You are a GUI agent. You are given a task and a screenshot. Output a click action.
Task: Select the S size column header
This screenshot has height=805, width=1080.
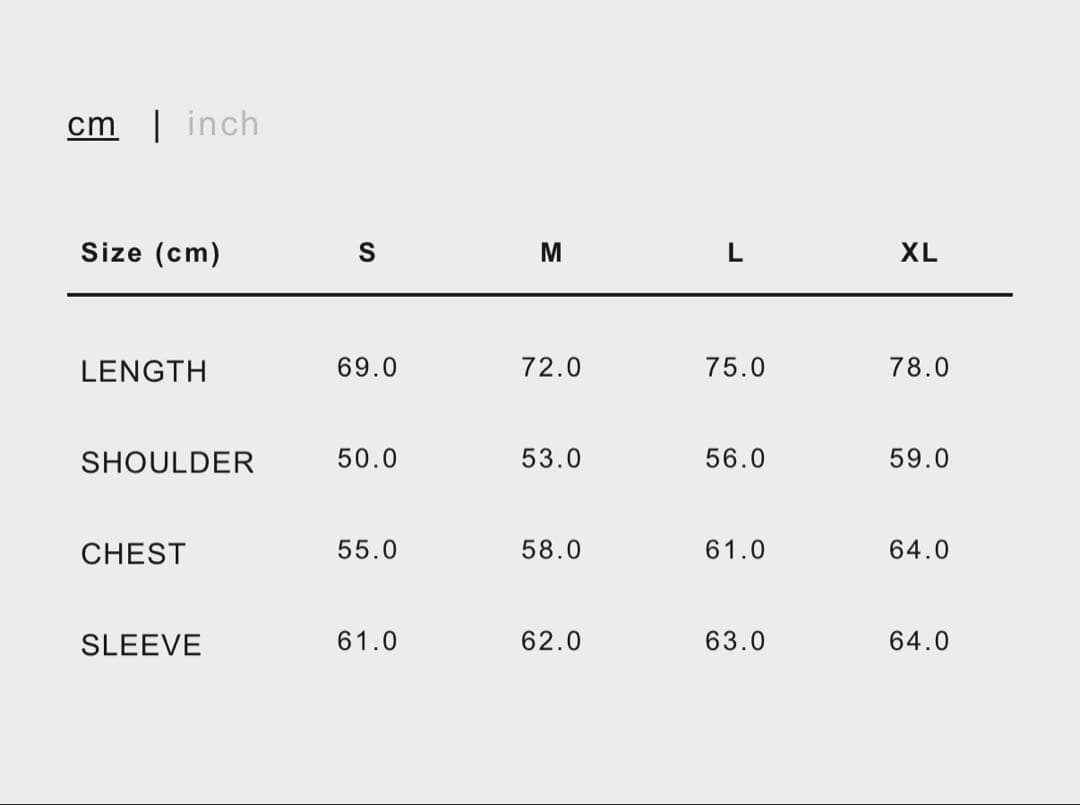coord(367,253)
